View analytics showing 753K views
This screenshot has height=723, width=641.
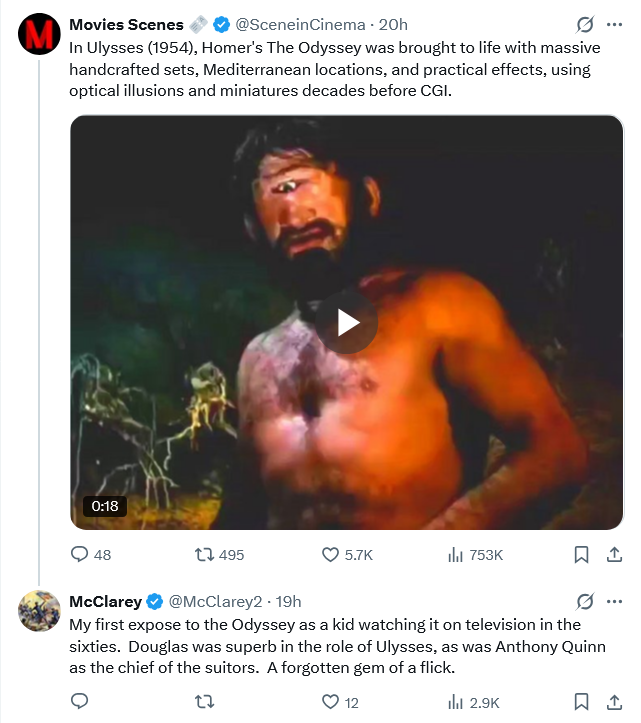coord(475,554)
